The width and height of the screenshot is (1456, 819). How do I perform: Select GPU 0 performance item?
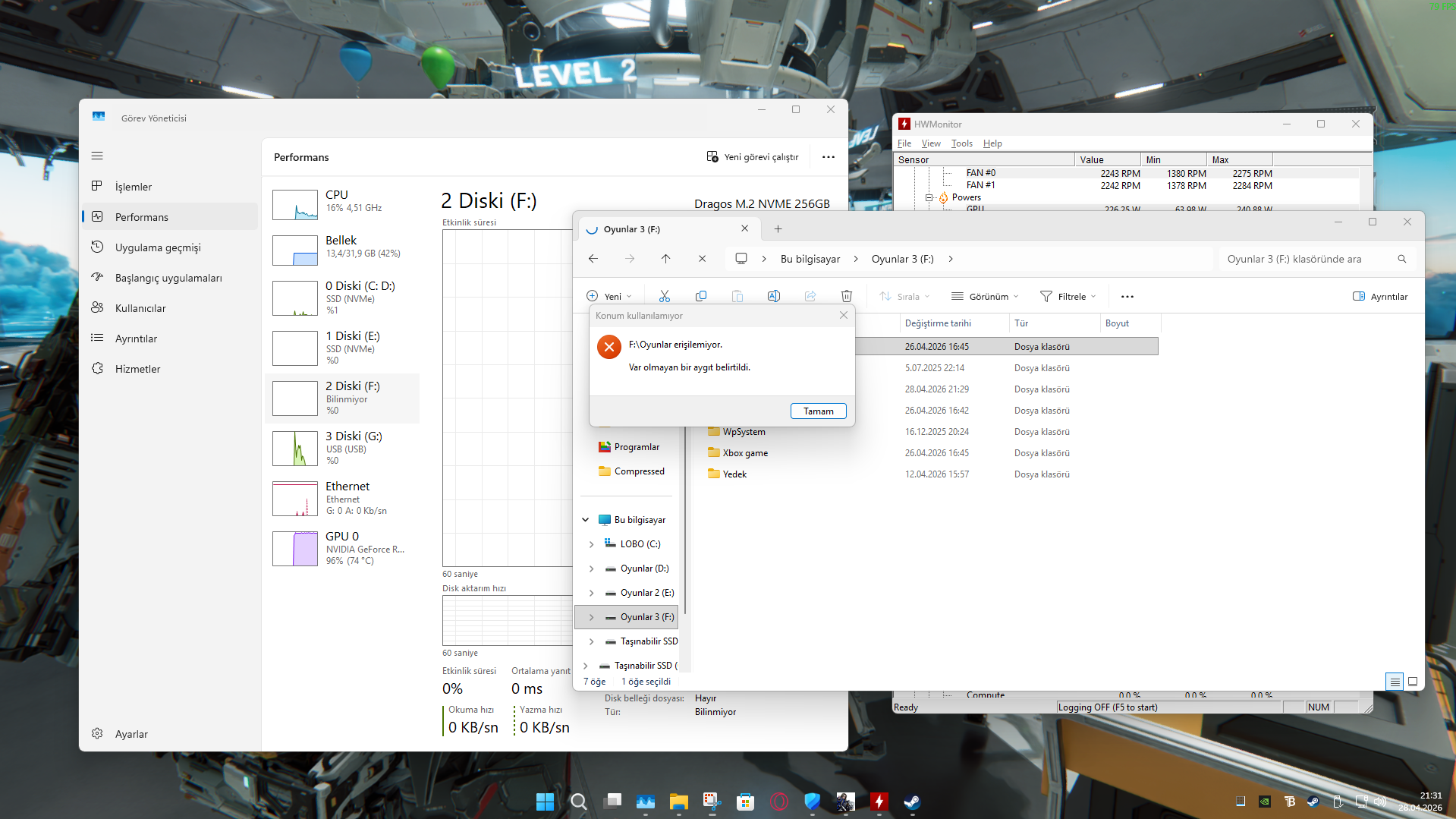coord(343,548)
